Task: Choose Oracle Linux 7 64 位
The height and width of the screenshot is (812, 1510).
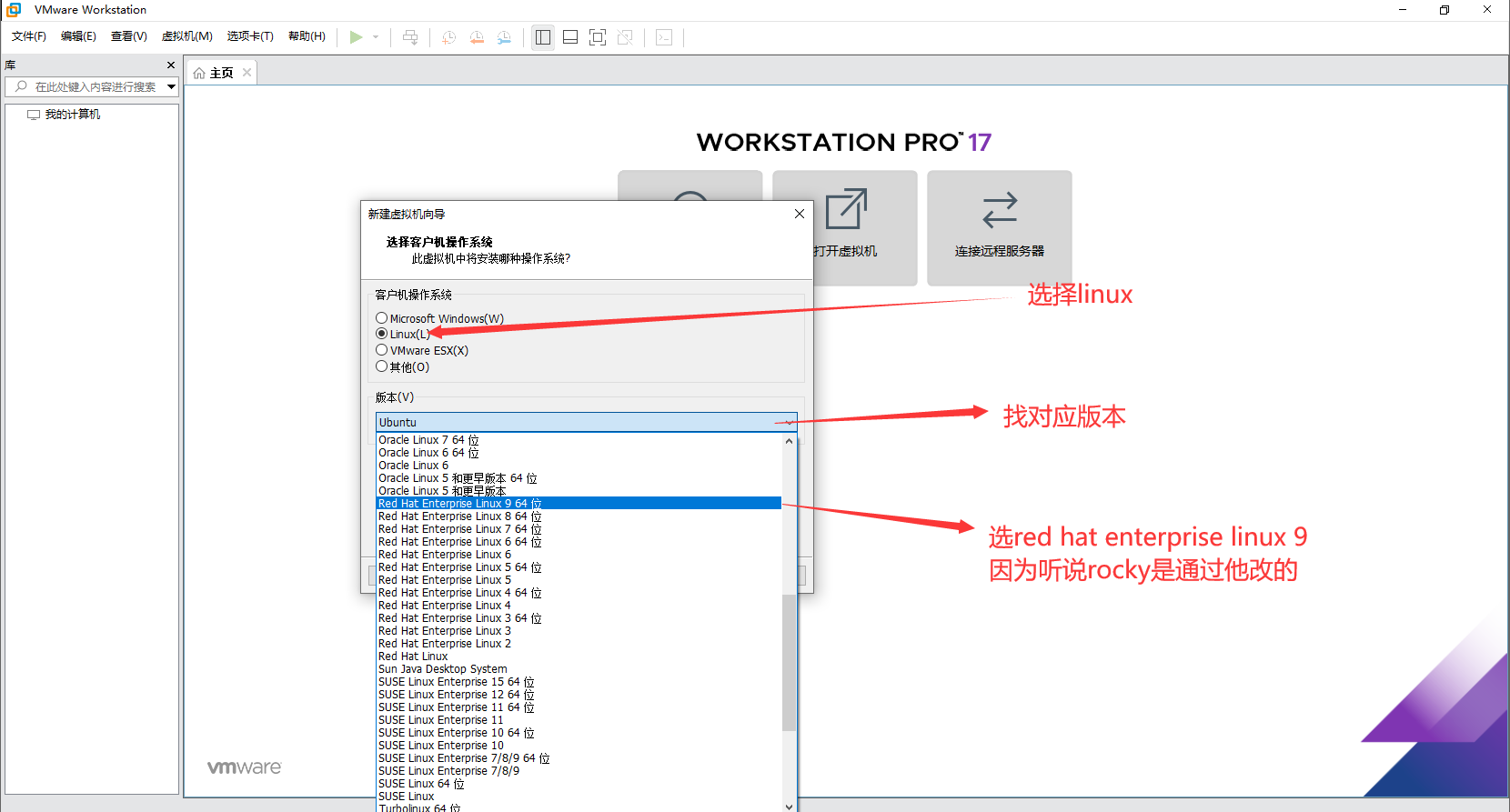Action: pos(579,440)
